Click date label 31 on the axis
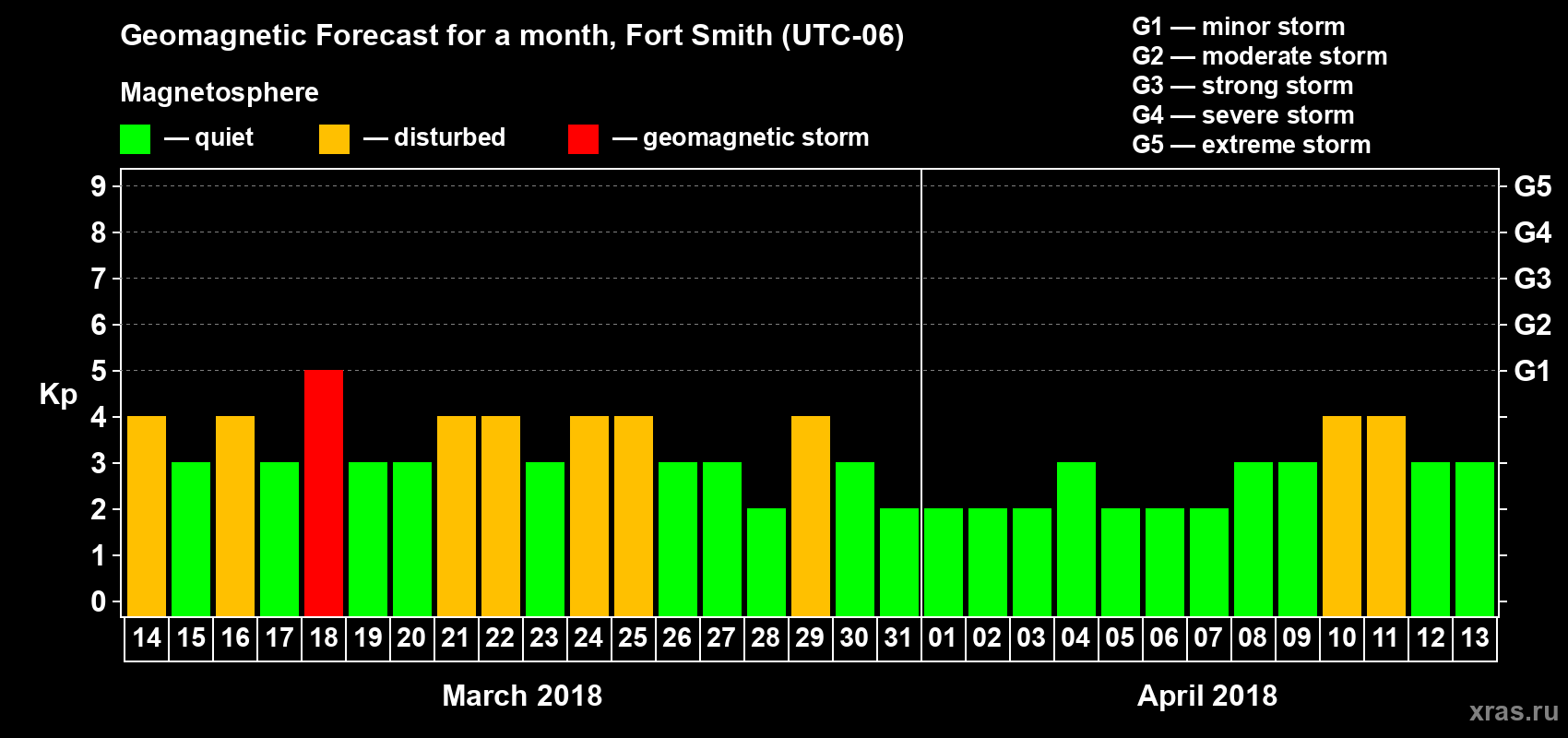 pos(898,638)
